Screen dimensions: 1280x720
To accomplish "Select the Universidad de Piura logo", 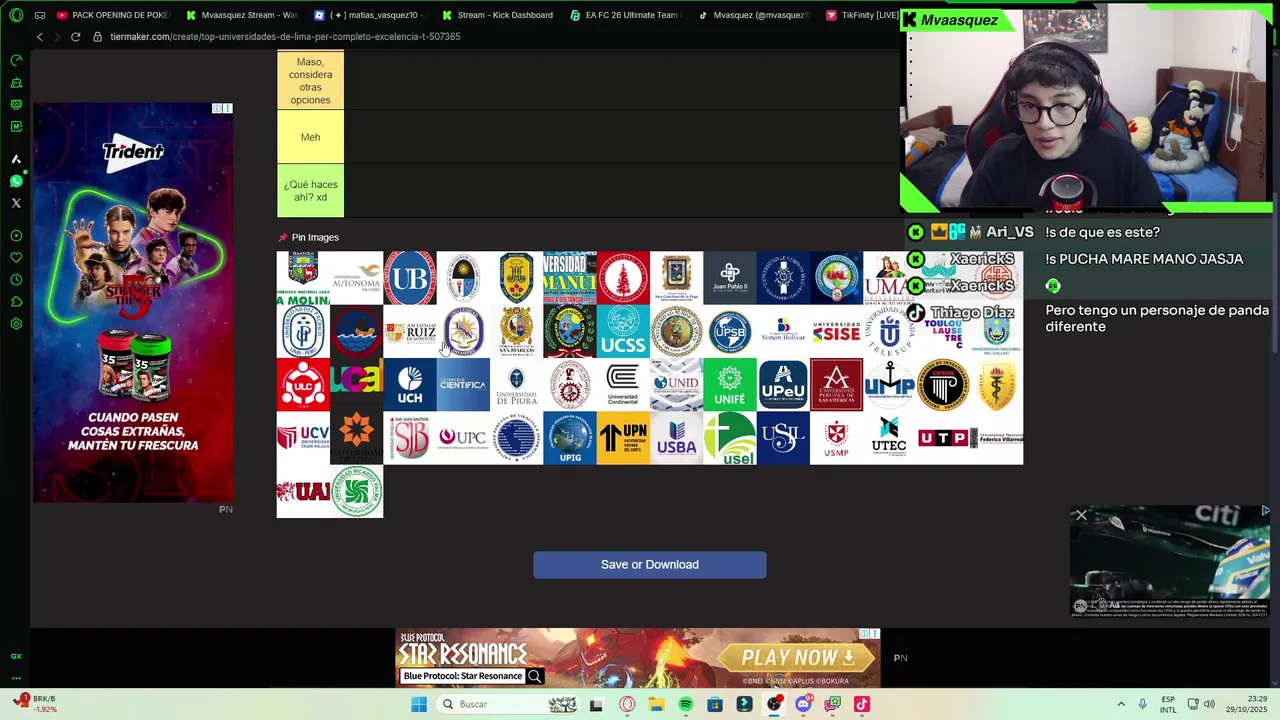I will tap(516, 385).
